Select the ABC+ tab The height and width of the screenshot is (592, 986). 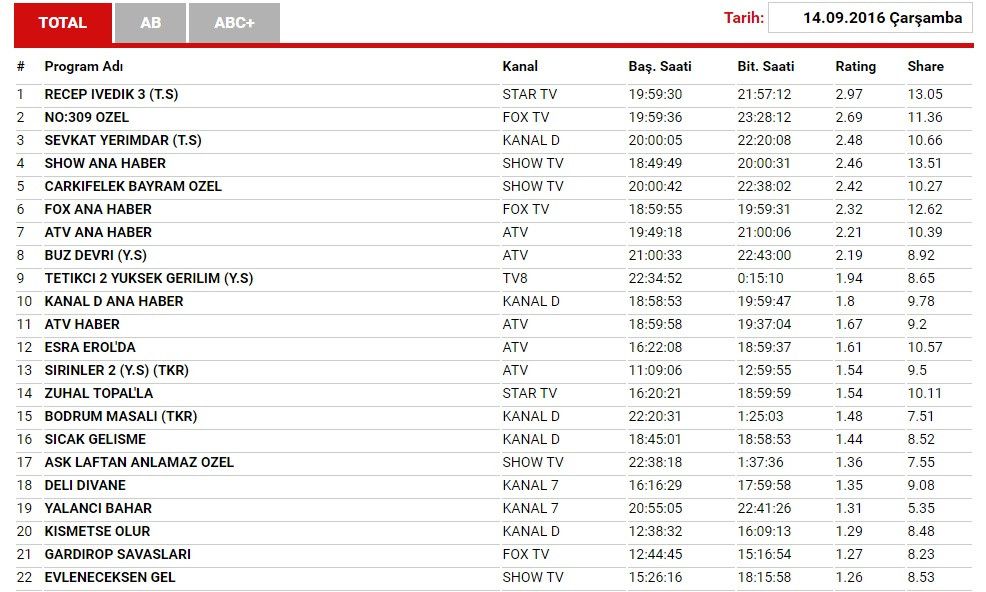point(234,23)
